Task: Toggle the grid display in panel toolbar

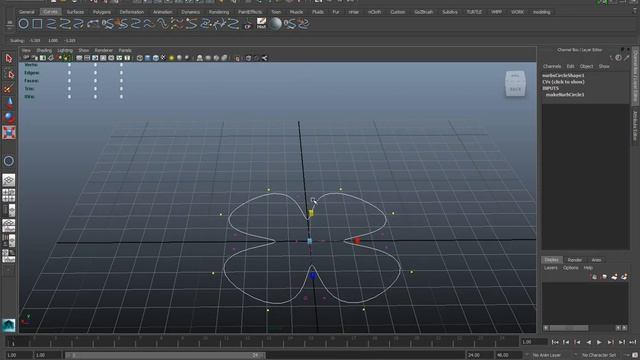Action: pyautogui.click(x=79, y=58)
